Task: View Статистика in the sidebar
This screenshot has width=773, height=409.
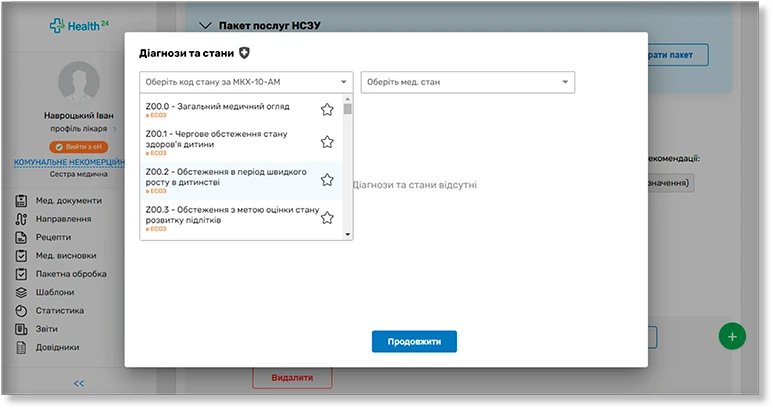Action: [x=59, y=310]
